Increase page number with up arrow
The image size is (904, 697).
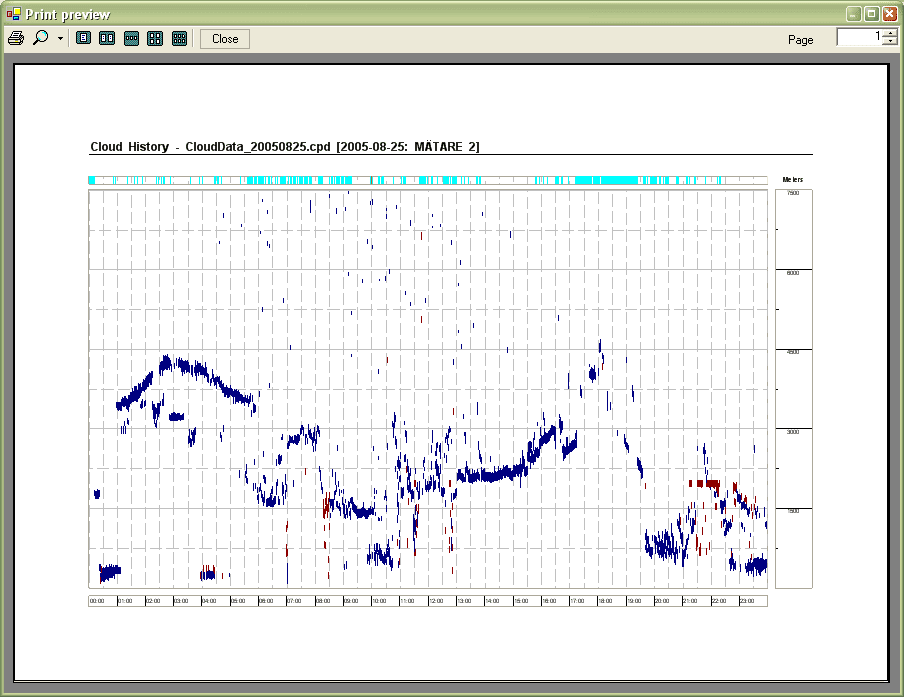891,33
